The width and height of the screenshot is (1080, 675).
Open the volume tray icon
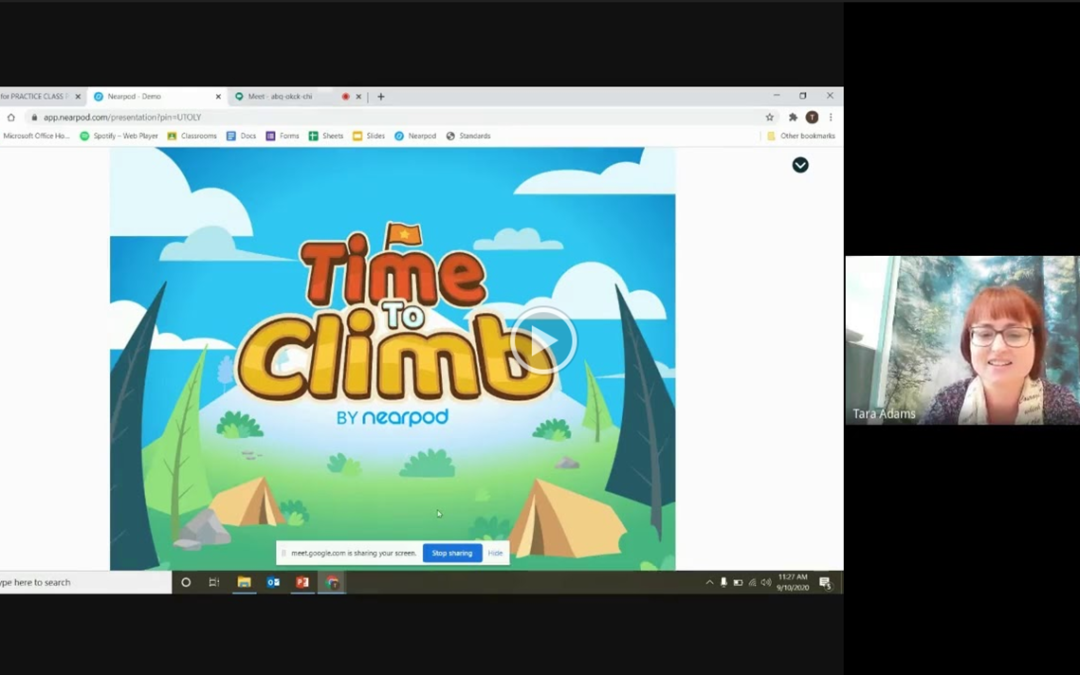pyautogui.click(x=766, y=583)
